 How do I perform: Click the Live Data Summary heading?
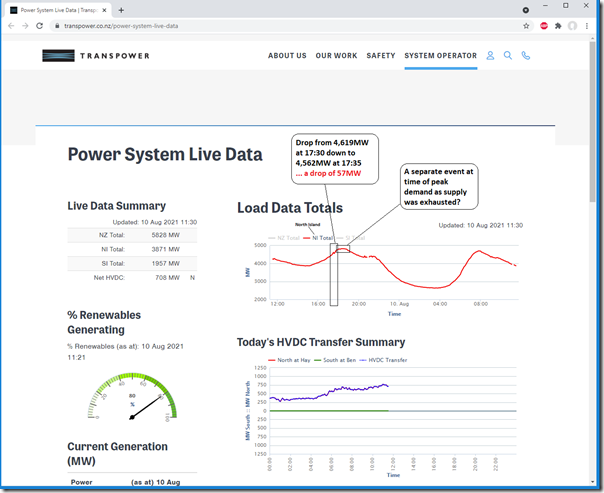pos(116,206)
